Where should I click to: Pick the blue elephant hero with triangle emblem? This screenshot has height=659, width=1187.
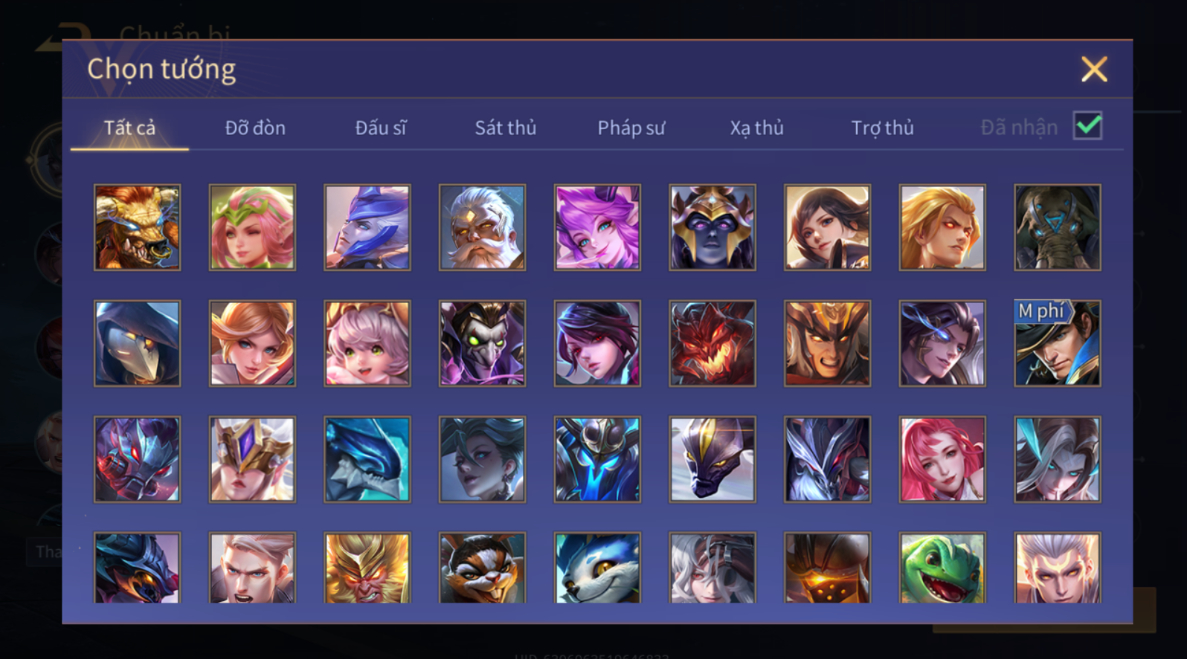1058,228
